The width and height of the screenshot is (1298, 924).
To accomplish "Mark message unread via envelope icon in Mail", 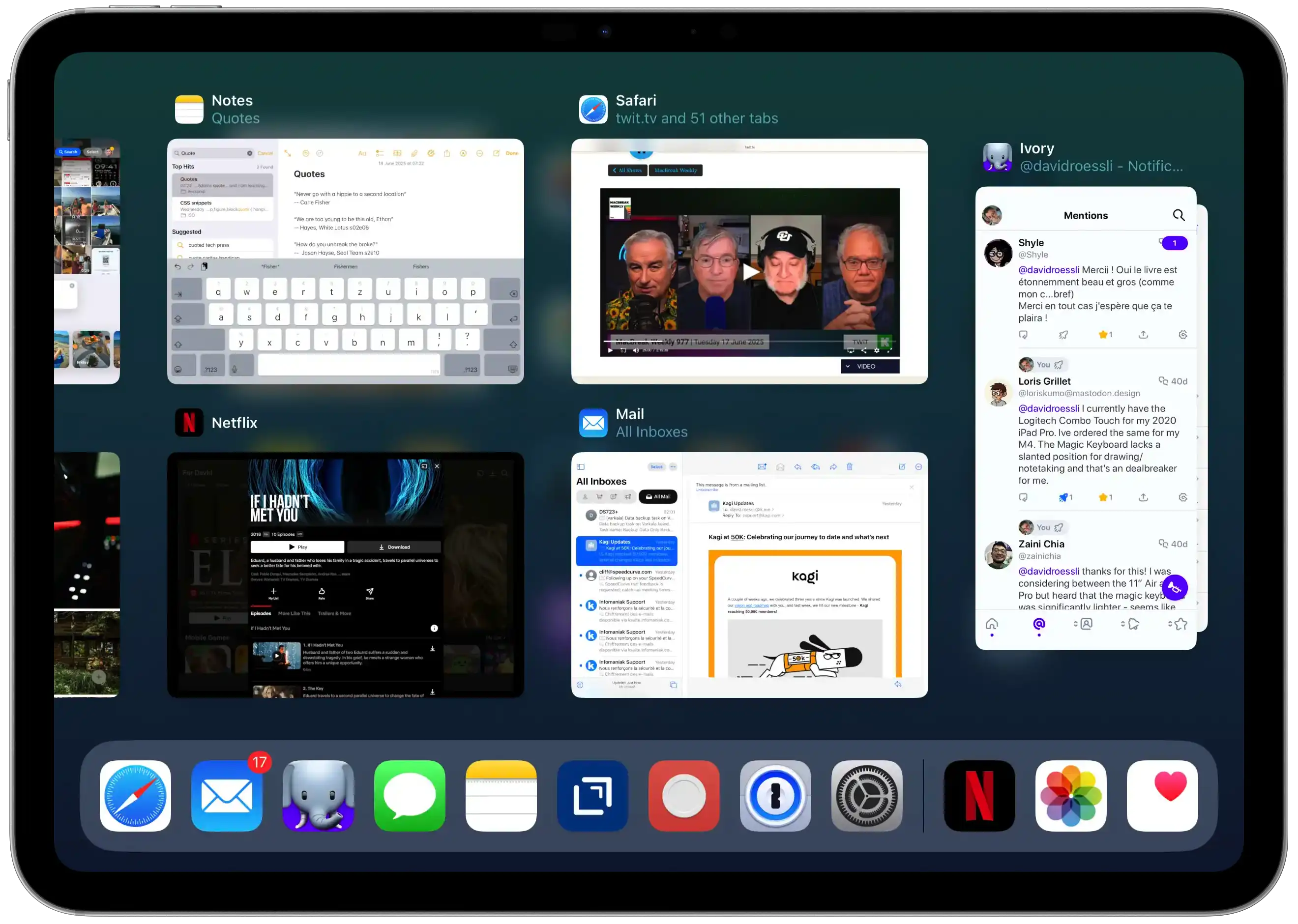I will point(762,466).
